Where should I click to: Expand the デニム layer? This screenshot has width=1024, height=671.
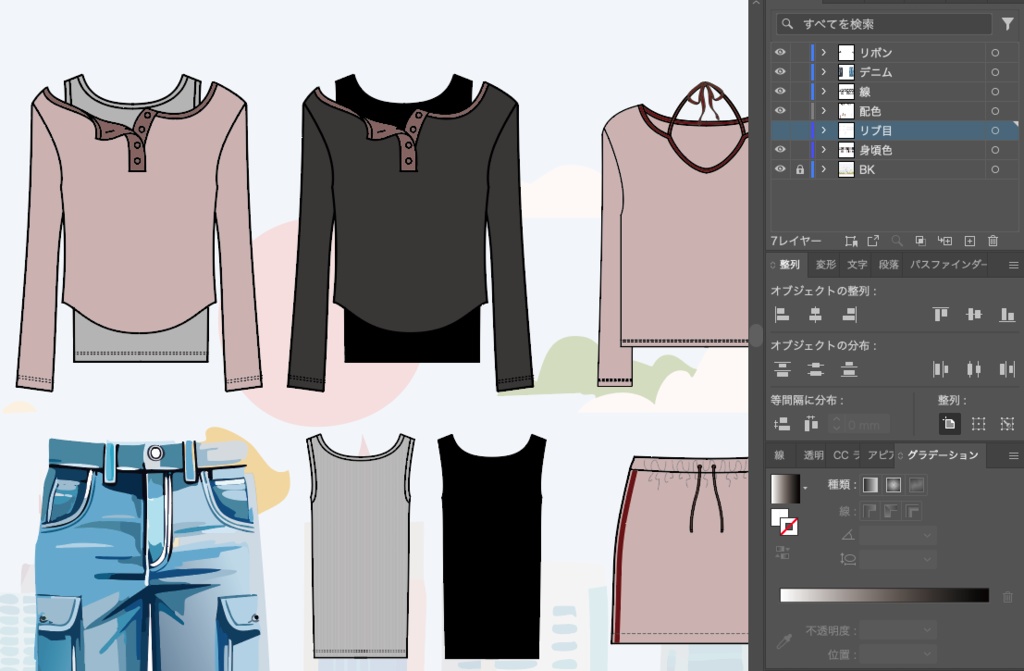tap(824, 72)
